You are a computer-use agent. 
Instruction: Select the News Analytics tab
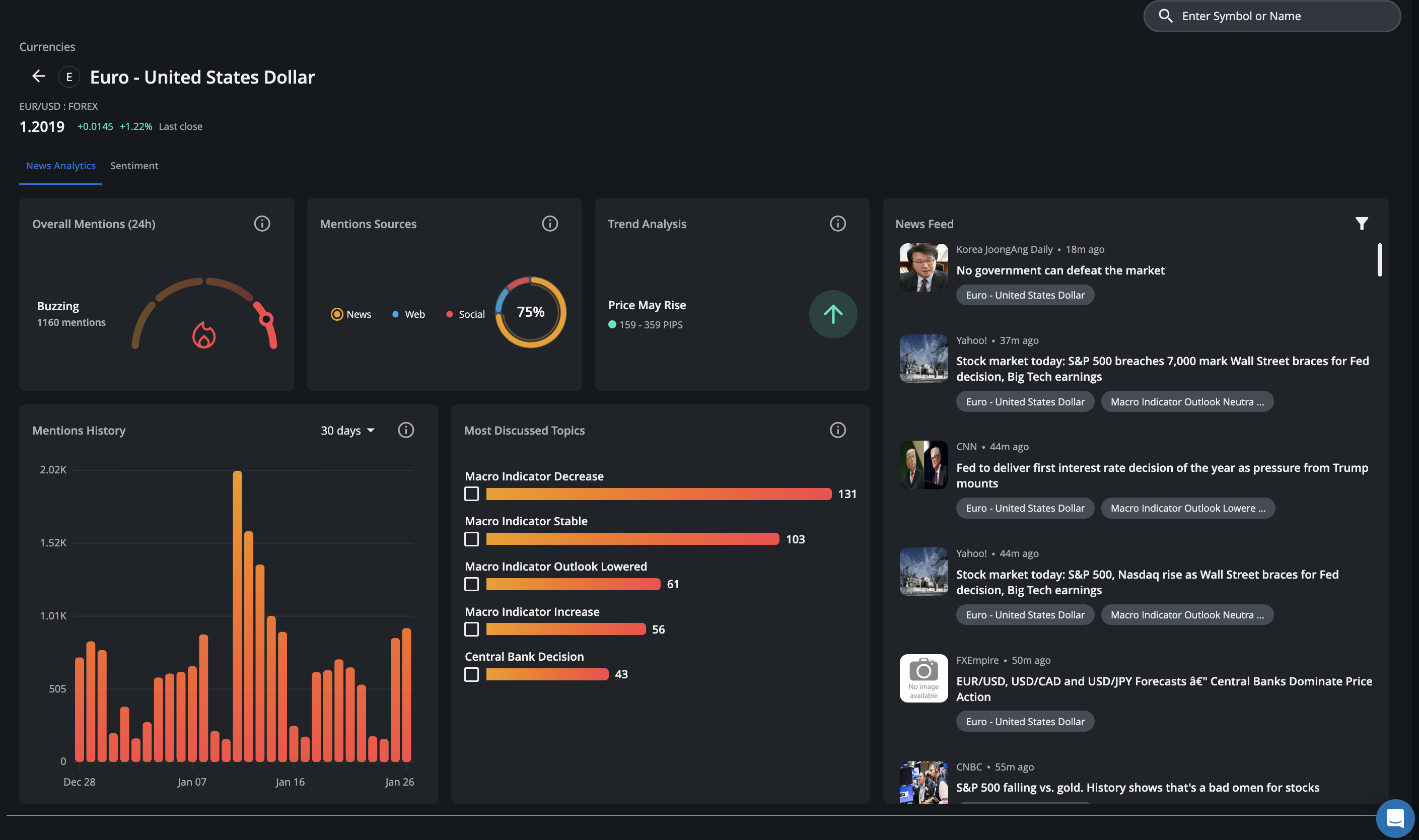pyautogui.click(x=60, y=166)
